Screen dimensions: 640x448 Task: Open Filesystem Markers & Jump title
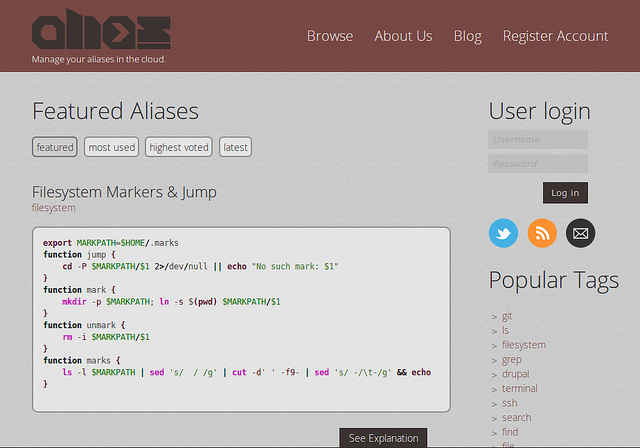pyautogui.click(x=124, y=192)
